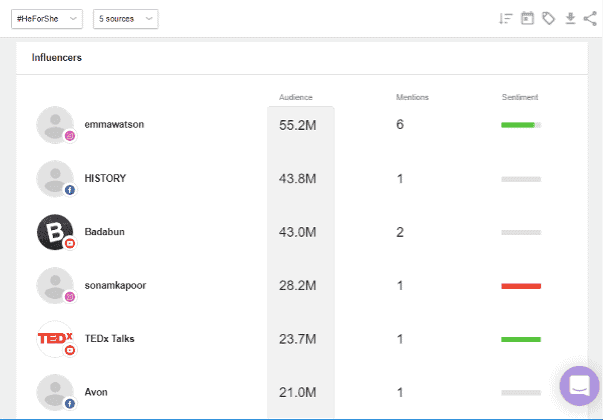Open the purple chat widget
604x420 pixels.
[579, 386]
